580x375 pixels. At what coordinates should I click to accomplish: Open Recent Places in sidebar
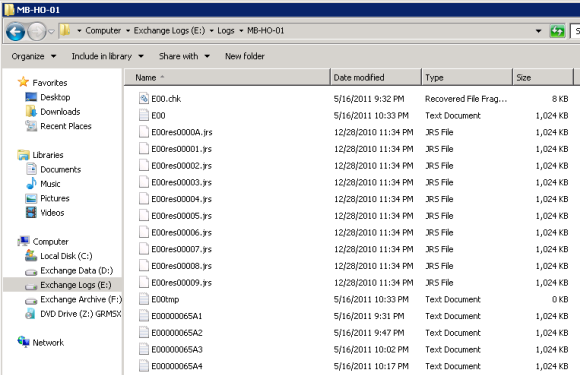point(66,126)
